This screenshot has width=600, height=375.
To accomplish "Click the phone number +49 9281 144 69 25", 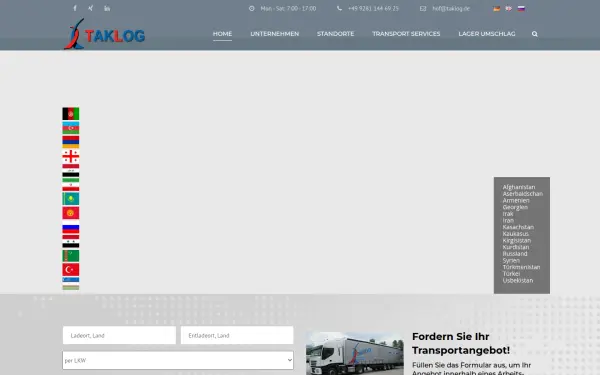I will click(x=373, y=8).
